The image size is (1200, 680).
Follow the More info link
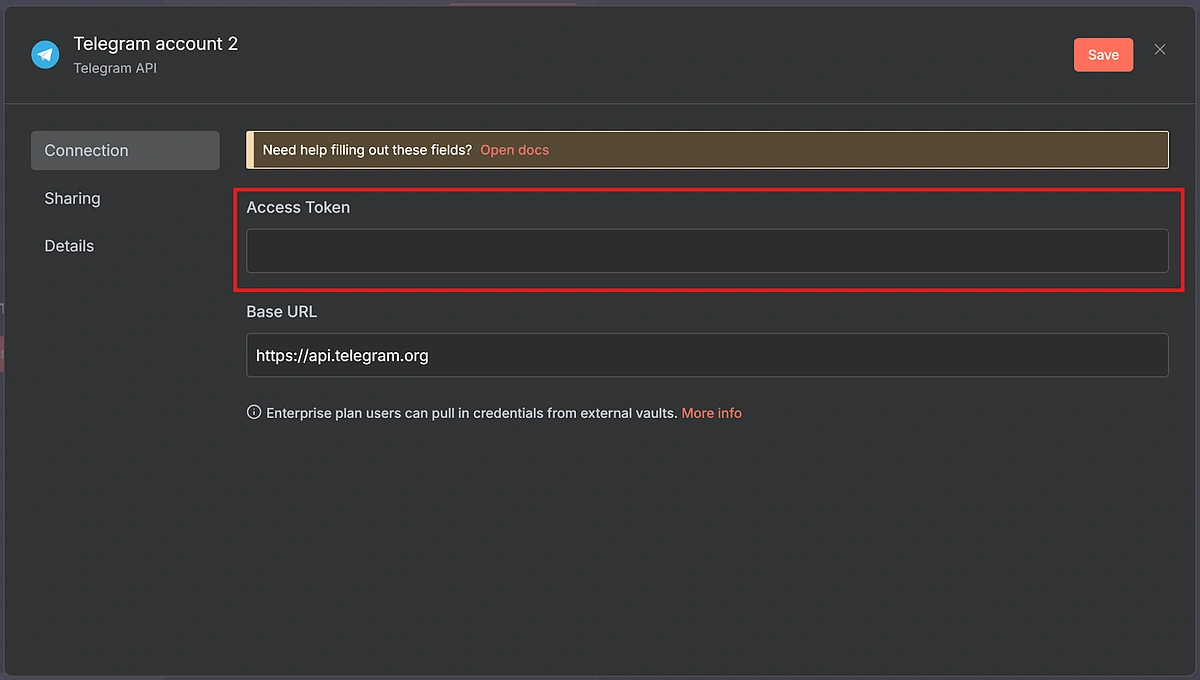(711, 413)
